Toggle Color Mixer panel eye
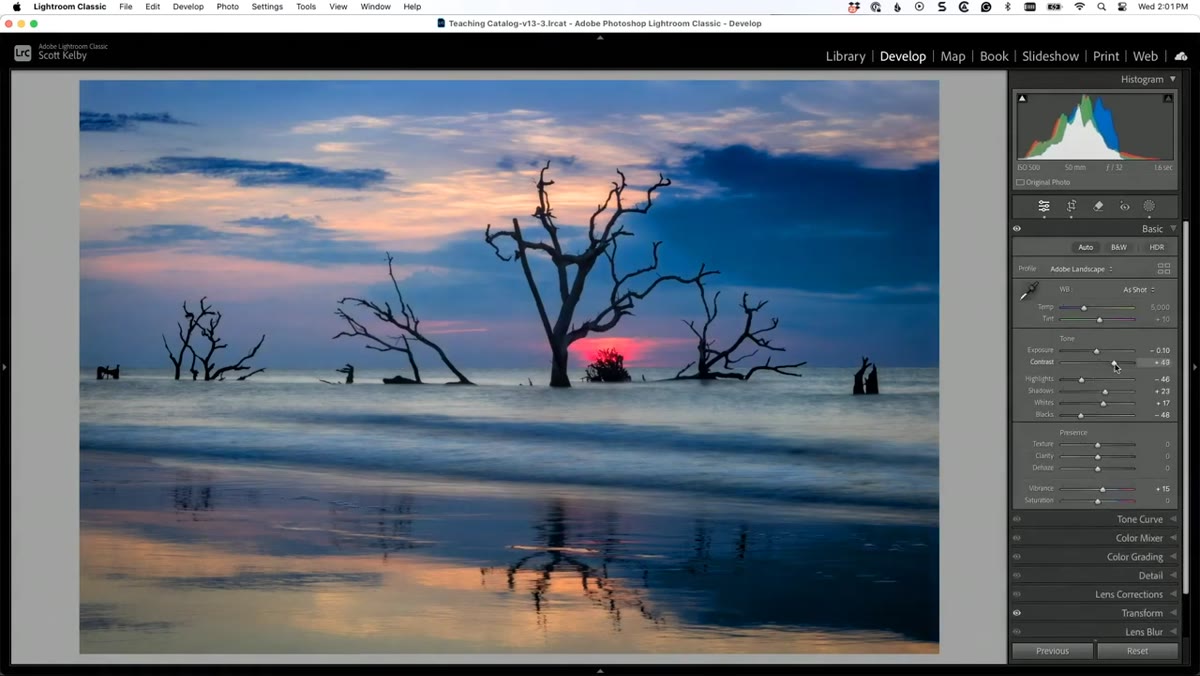The width and height of the screenshot is (1200, 676). click(1017, 538)
